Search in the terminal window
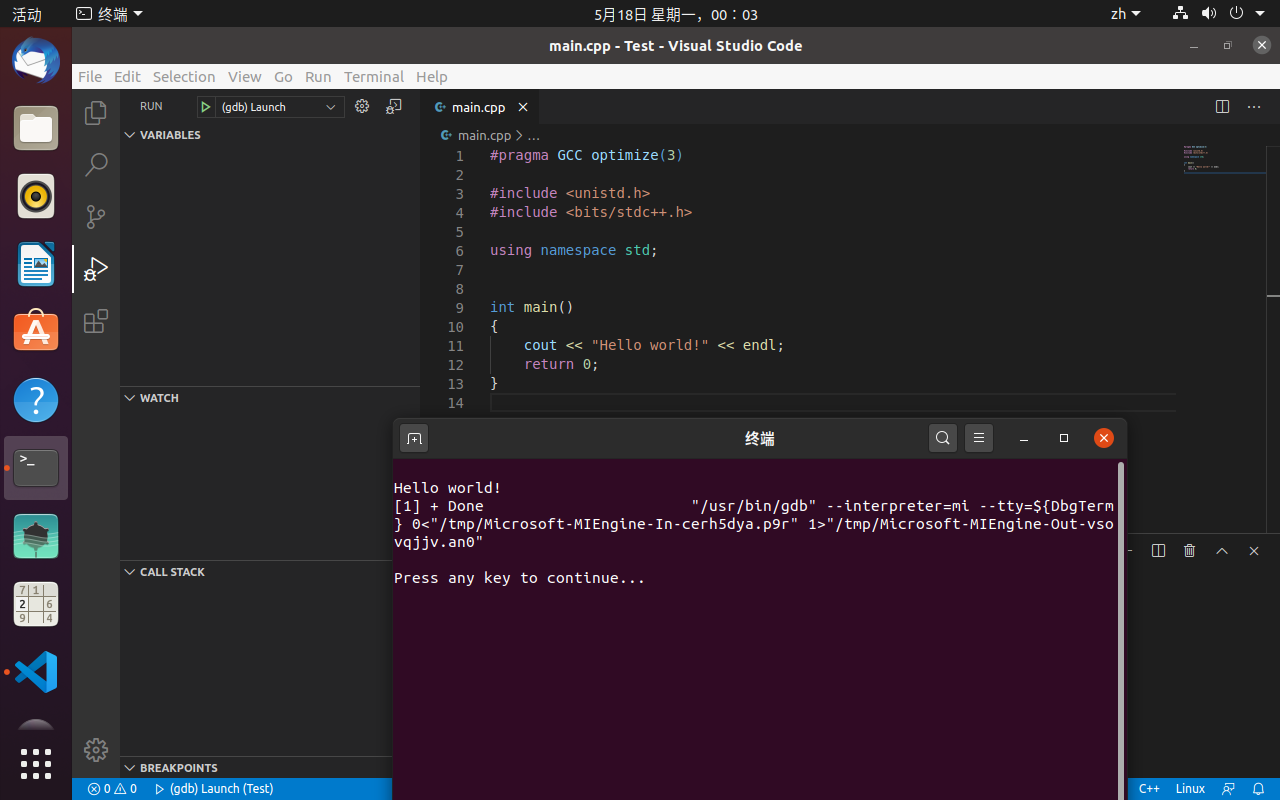The height and width of the screenshot is (800, 1280). click(943, 438)
